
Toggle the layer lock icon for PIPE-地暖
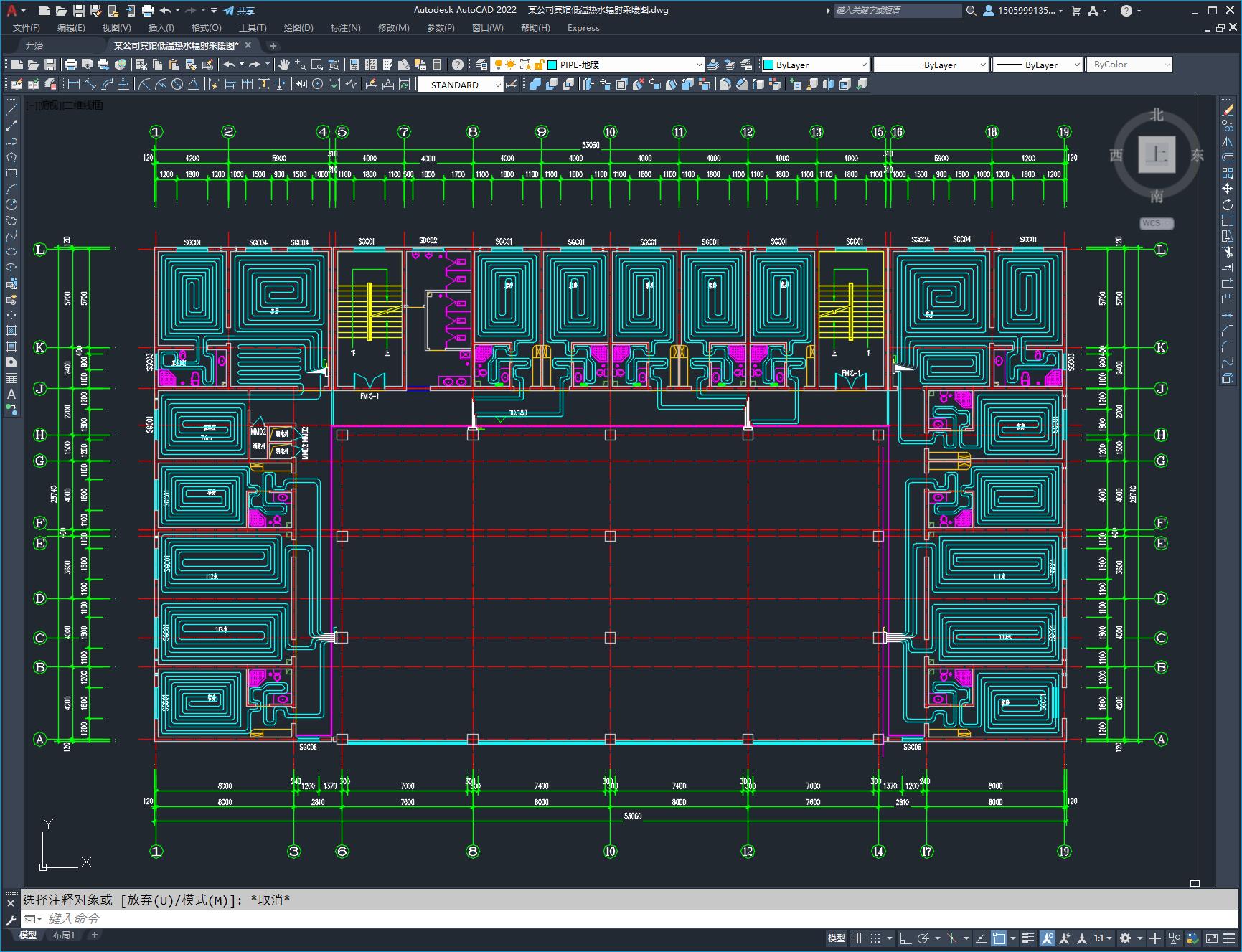click(539, 65)
